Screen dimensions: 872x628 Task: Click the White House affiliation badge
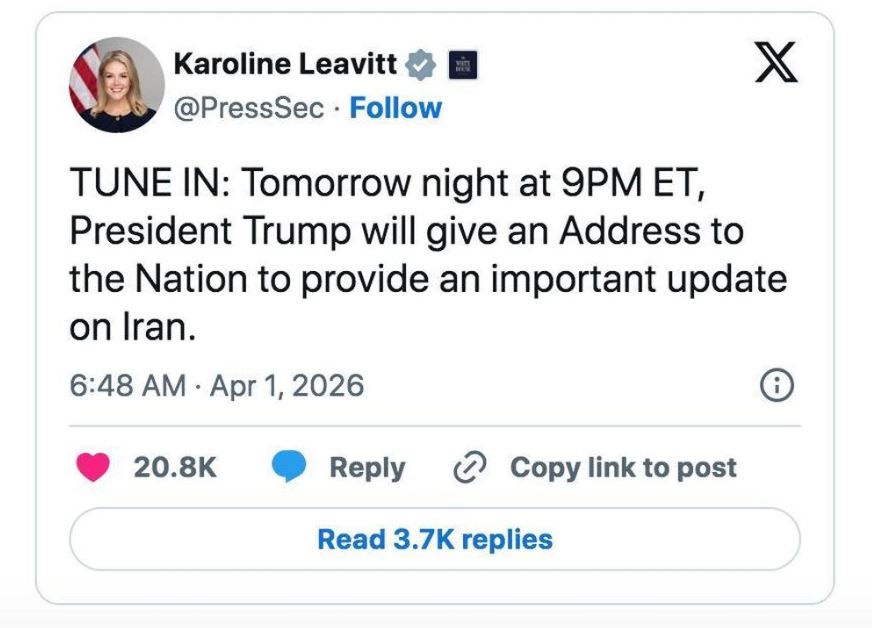(461, 65)
